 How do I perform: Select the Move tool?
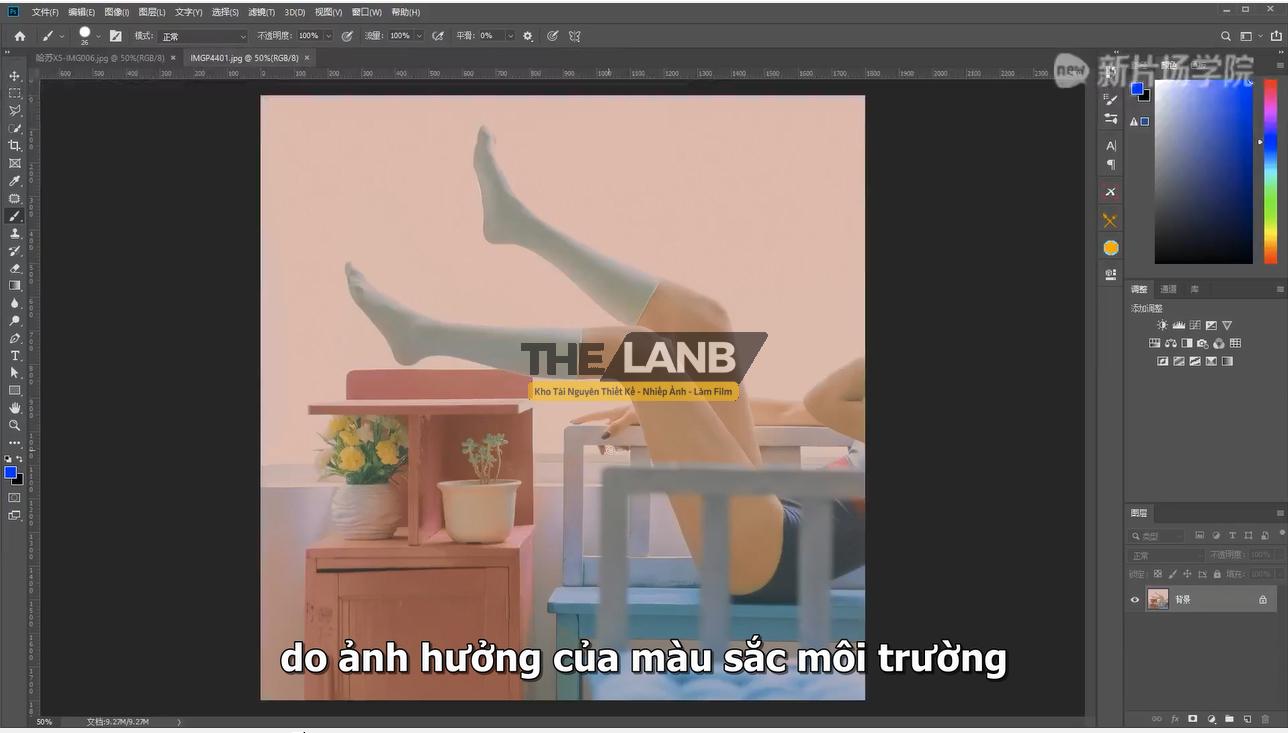point(15,75)
